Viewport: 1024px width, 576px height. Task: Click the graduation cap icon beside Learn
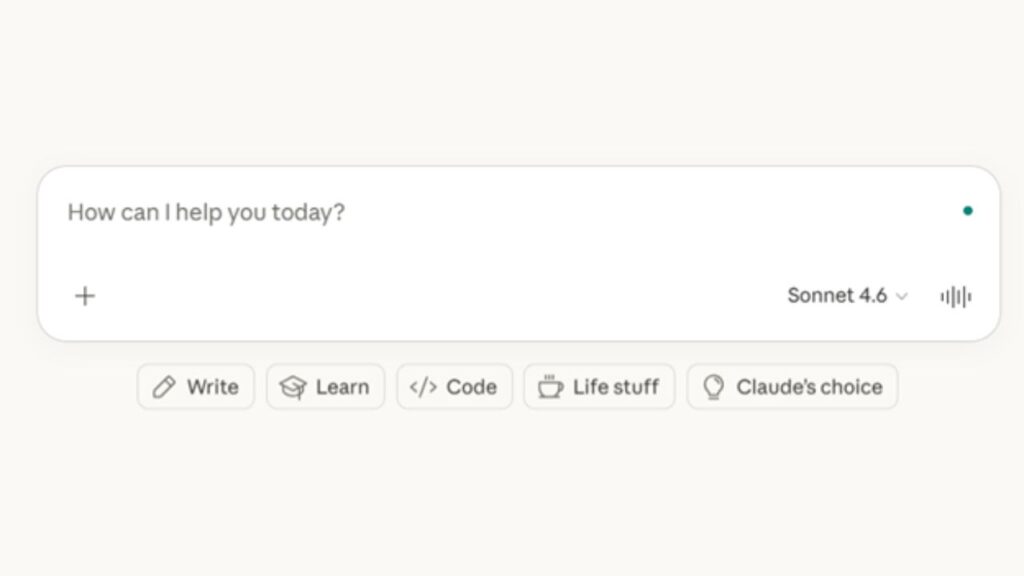291,386
